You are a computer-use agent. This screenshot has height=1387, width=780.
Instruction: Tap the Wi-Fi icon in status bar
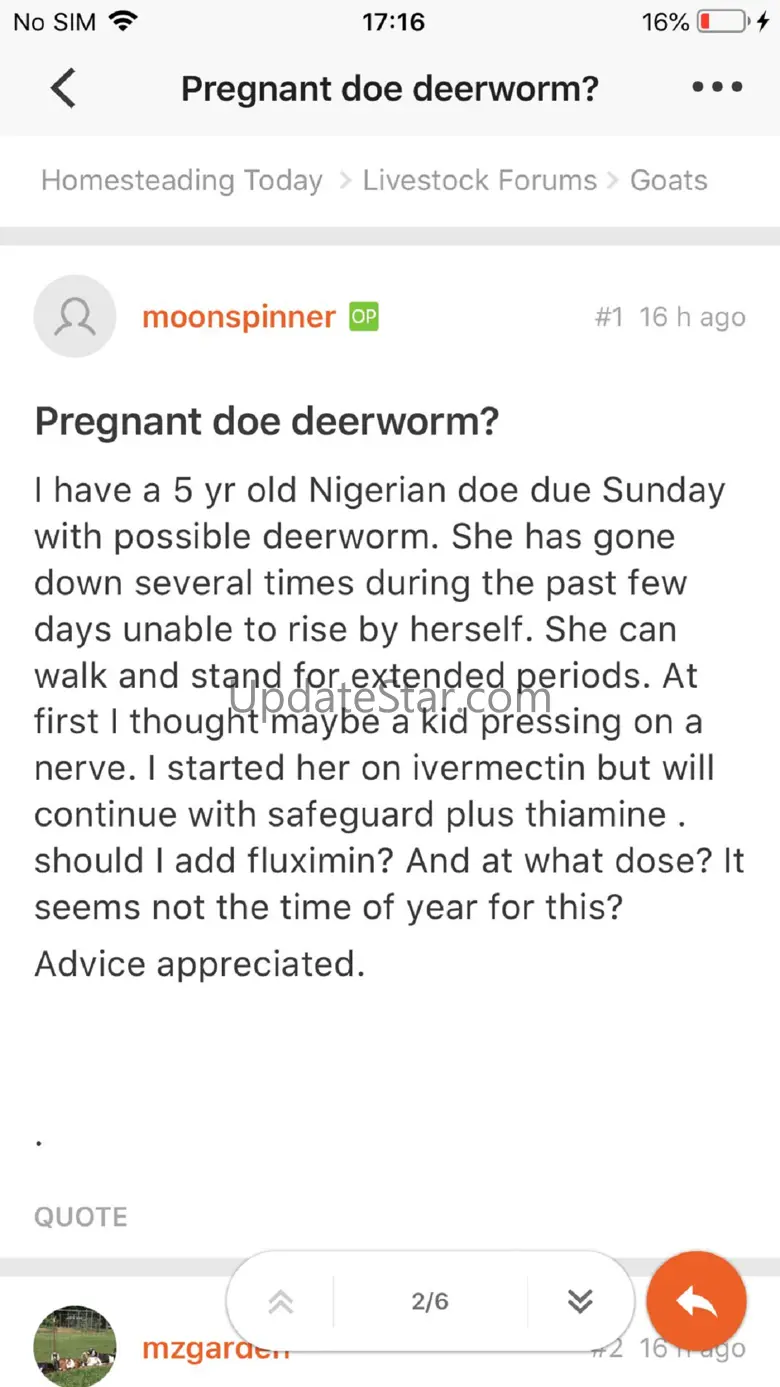tap(123, 22)
